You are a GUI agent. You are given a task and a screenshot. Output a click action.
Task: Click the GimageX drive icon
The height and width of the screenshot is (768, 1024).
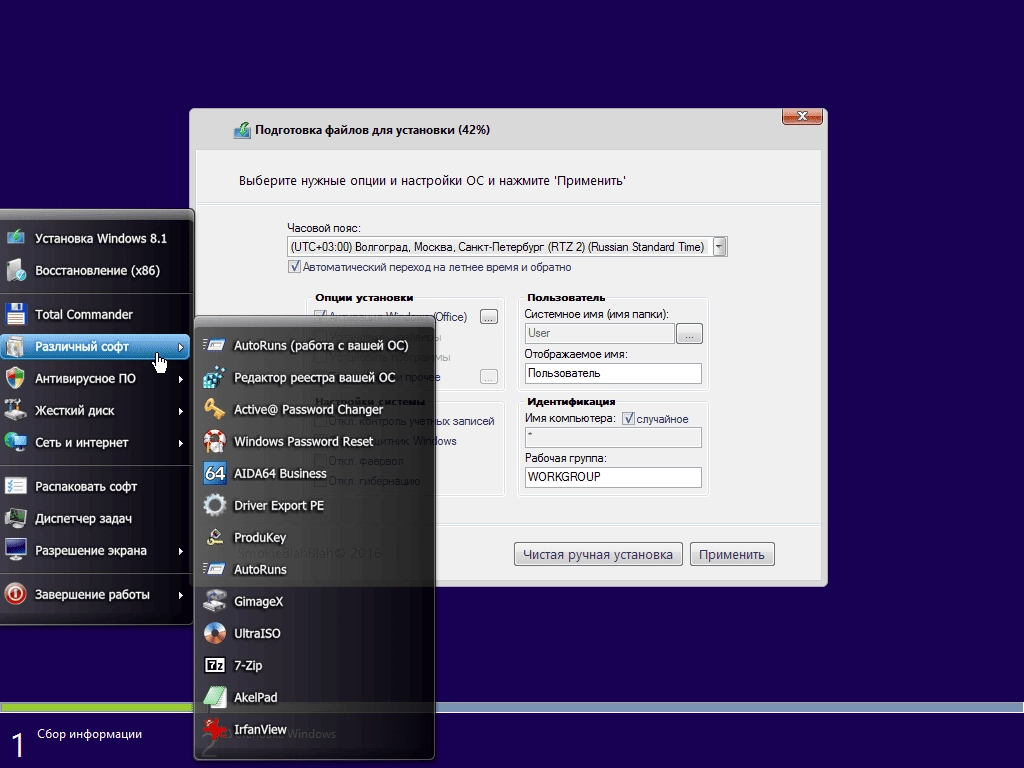tap(214, 601)
